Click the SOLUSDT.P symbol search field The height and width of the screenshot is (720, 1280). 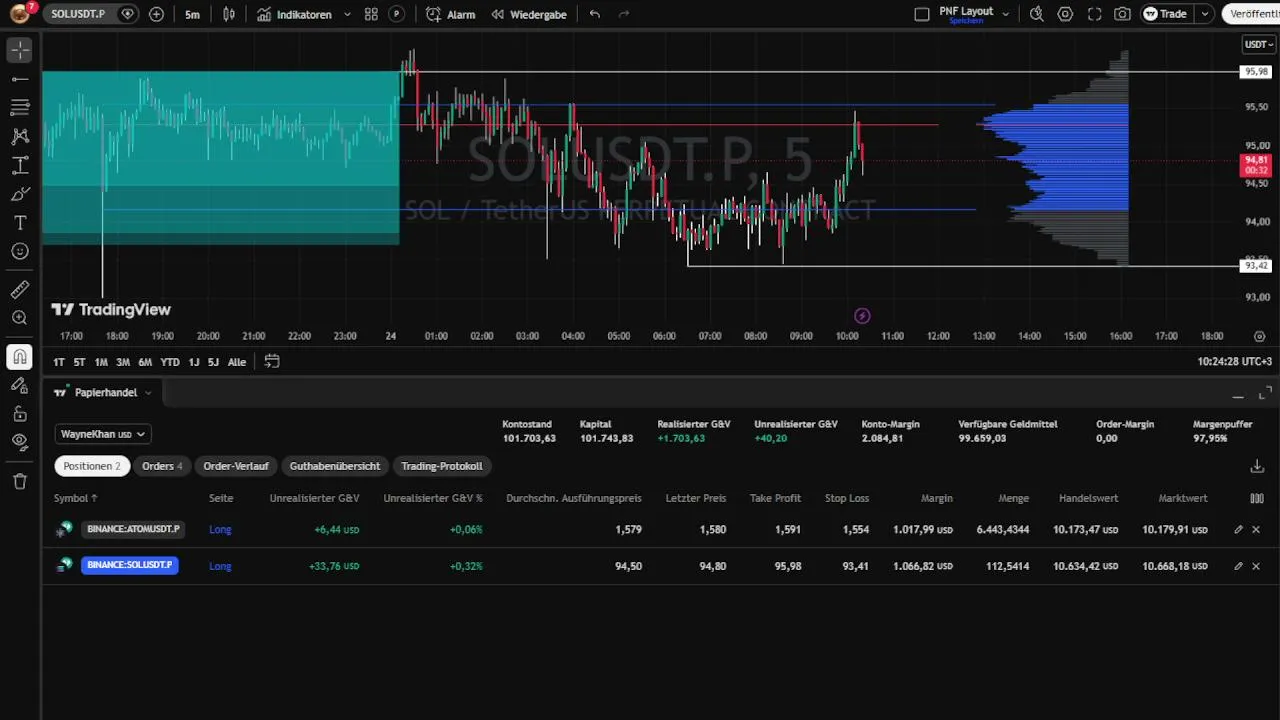click(x=79, y=14)
